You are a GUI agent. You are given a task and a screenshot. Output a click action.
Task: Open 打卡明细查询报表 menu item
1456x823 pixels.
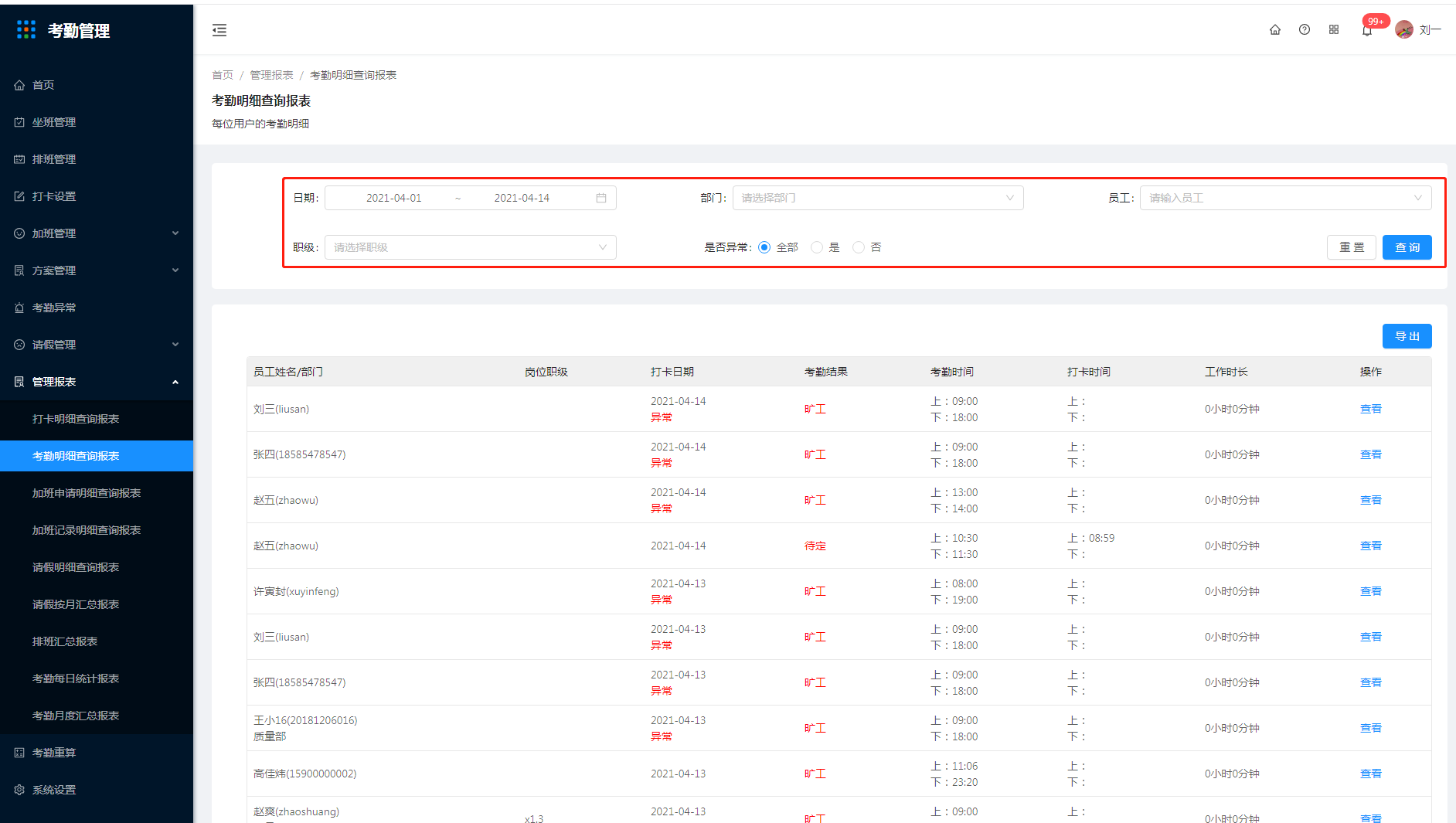click(x=97, y=419)
